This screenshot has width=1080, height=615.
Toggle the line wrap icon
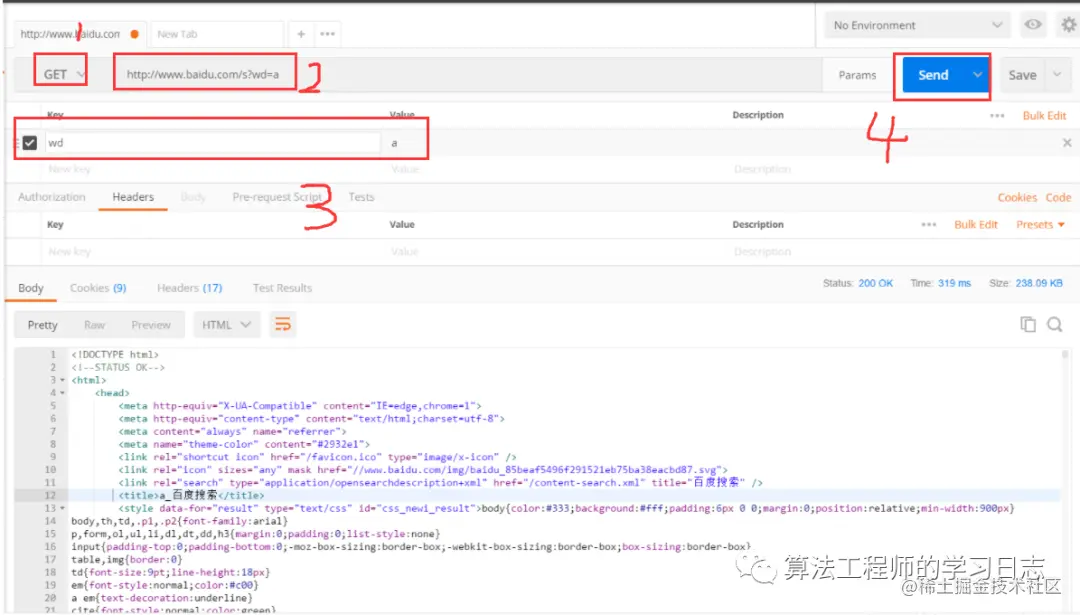pyautogui.click(x=282, y=324)
